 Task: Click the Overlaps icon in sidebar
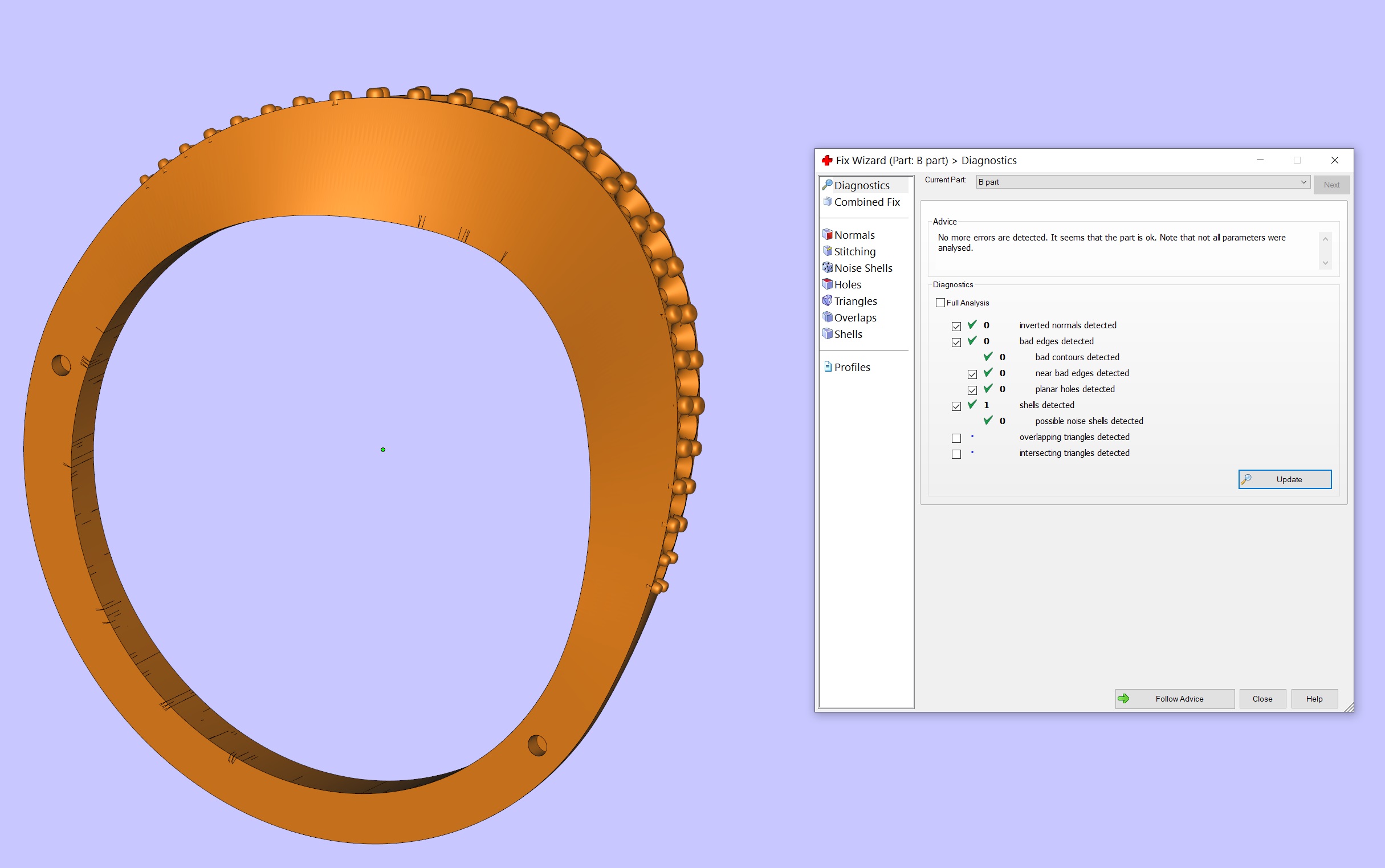pyautogui.click(x=827, y=317)
